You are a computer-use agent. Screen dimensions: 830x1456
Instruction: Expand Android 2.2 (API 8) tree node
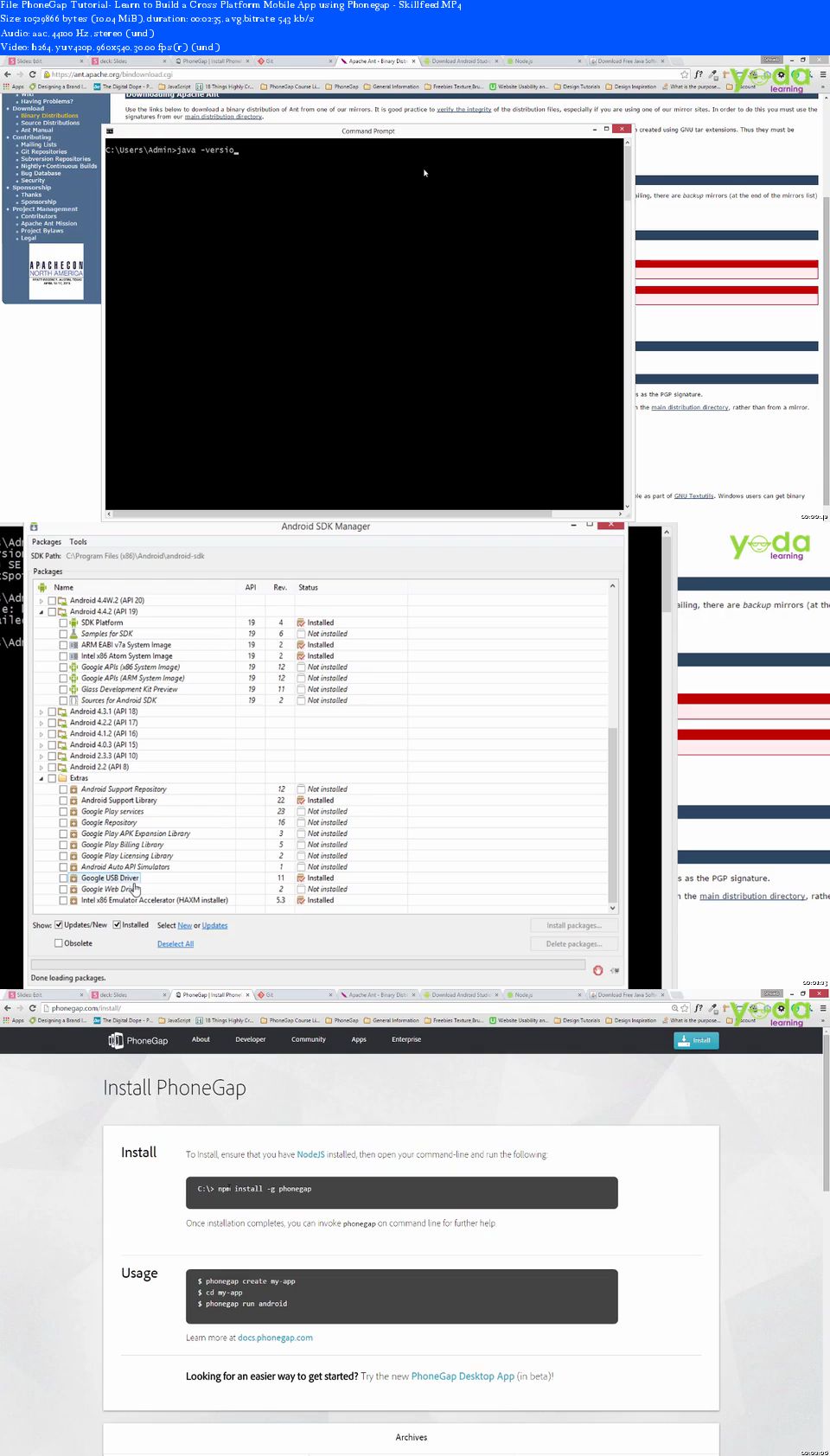pos(41,767)
